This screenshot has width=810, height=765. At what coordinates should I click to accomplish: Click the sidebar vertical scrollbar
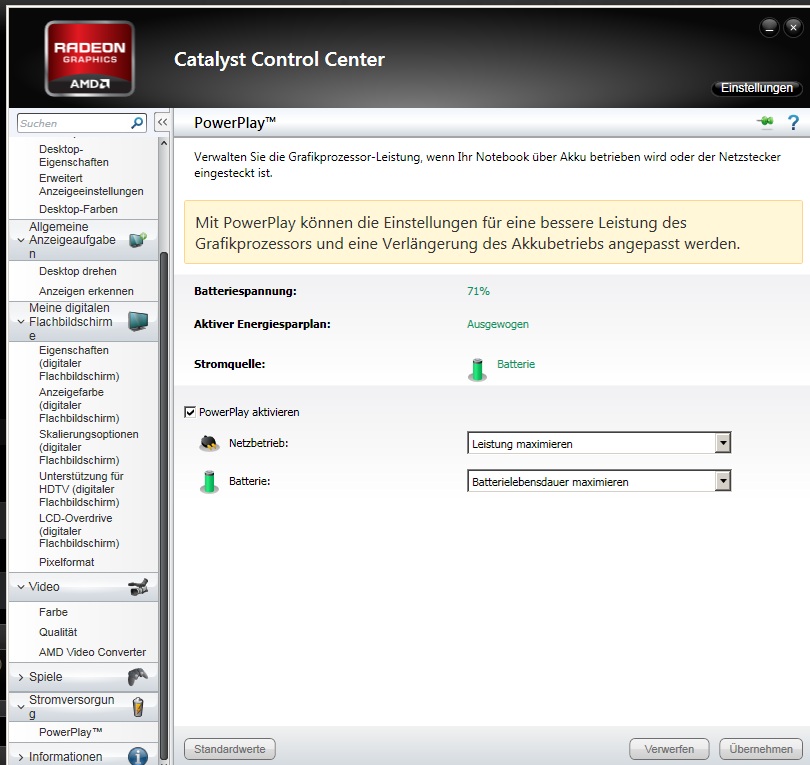click(x=164, y=506)
